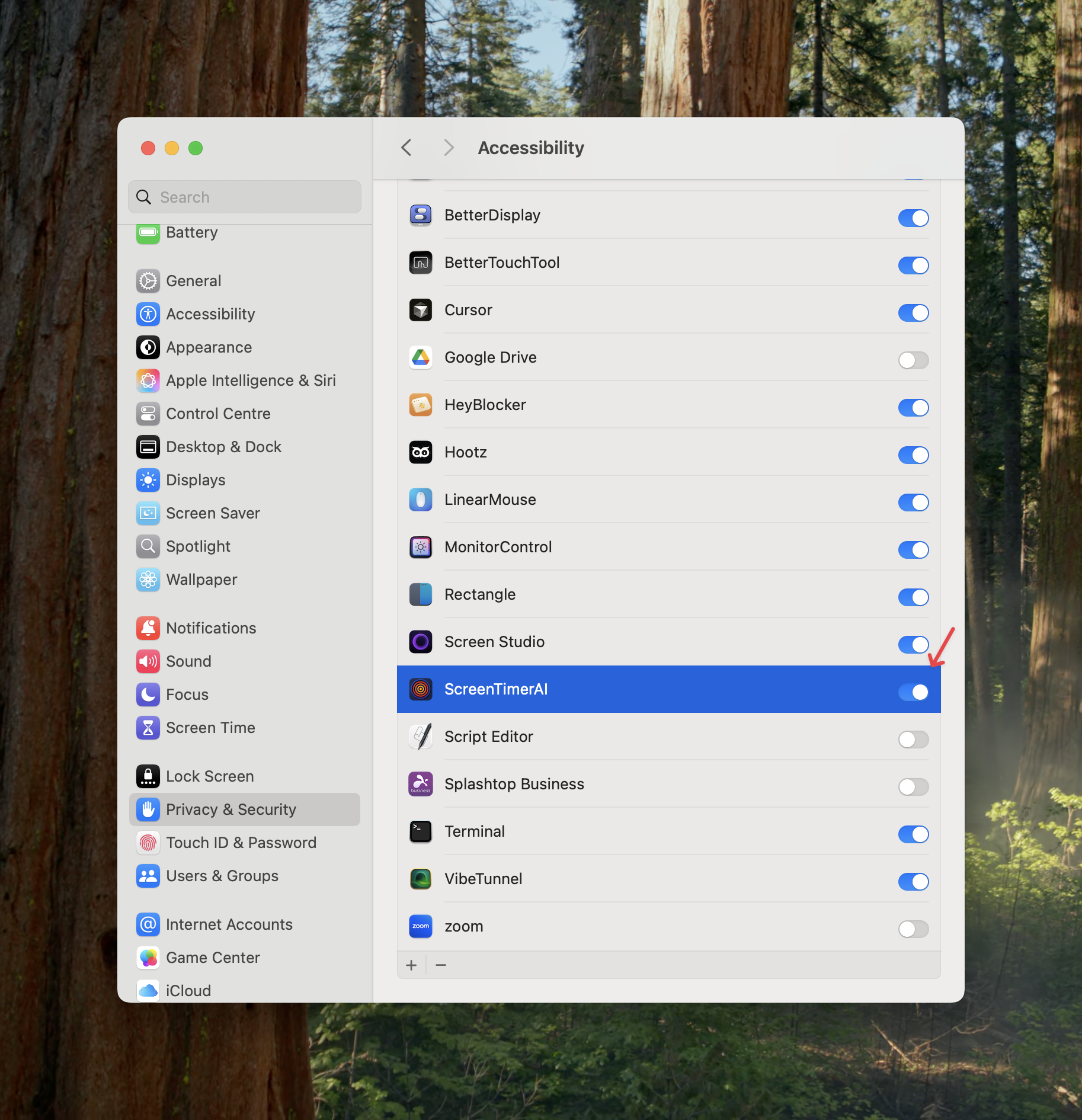The width and height of the screenshot is (1082, 1120).
Task: Open the BetterTouchTool app icon
Action: [x=420, y=263]
